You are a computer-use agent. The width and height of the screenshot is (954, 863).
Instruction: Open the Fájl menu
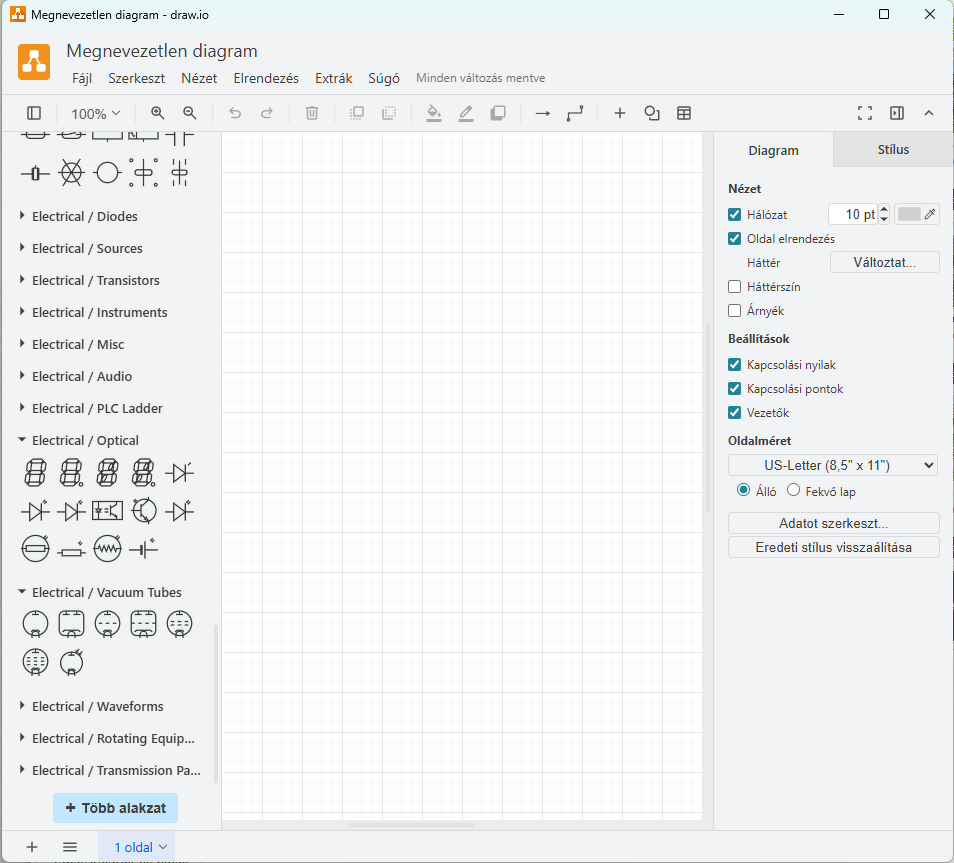(82, 79)
